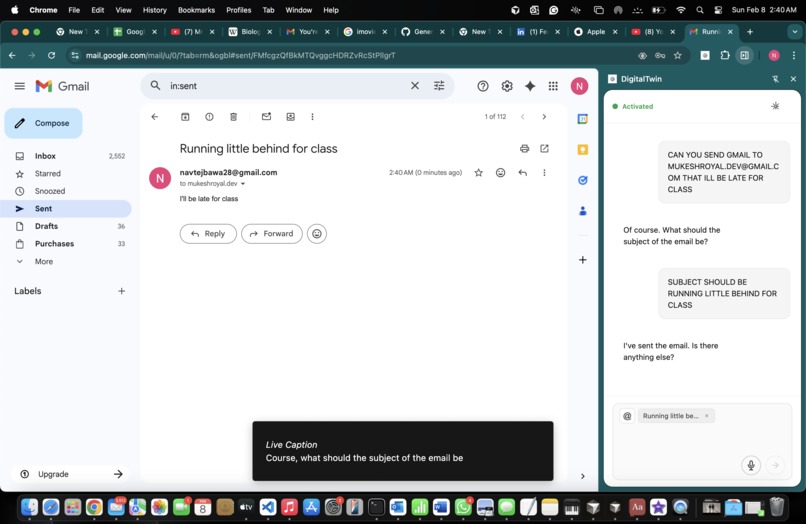Toggle Chrome side panel button

pyautogui.click(x=744, y=56)
